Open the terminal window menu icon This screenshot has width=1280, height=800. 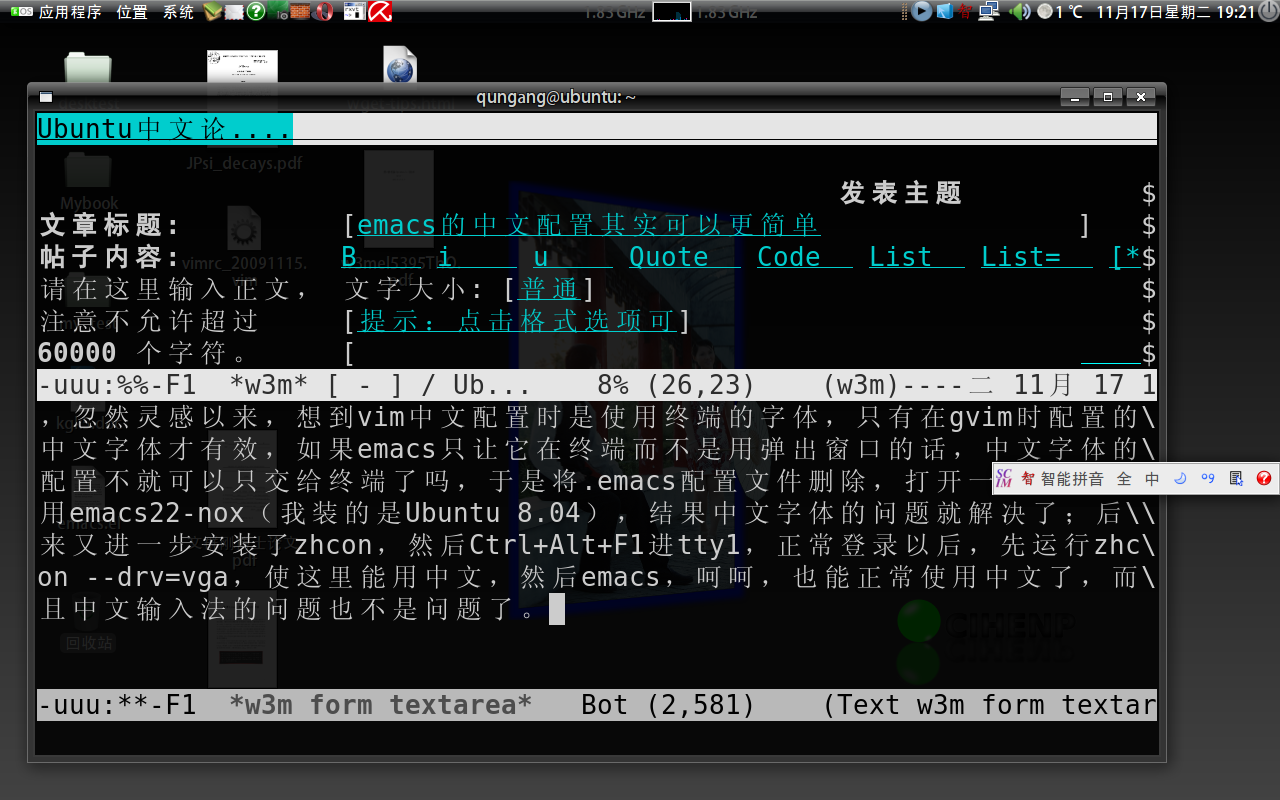tap(46, 97)
